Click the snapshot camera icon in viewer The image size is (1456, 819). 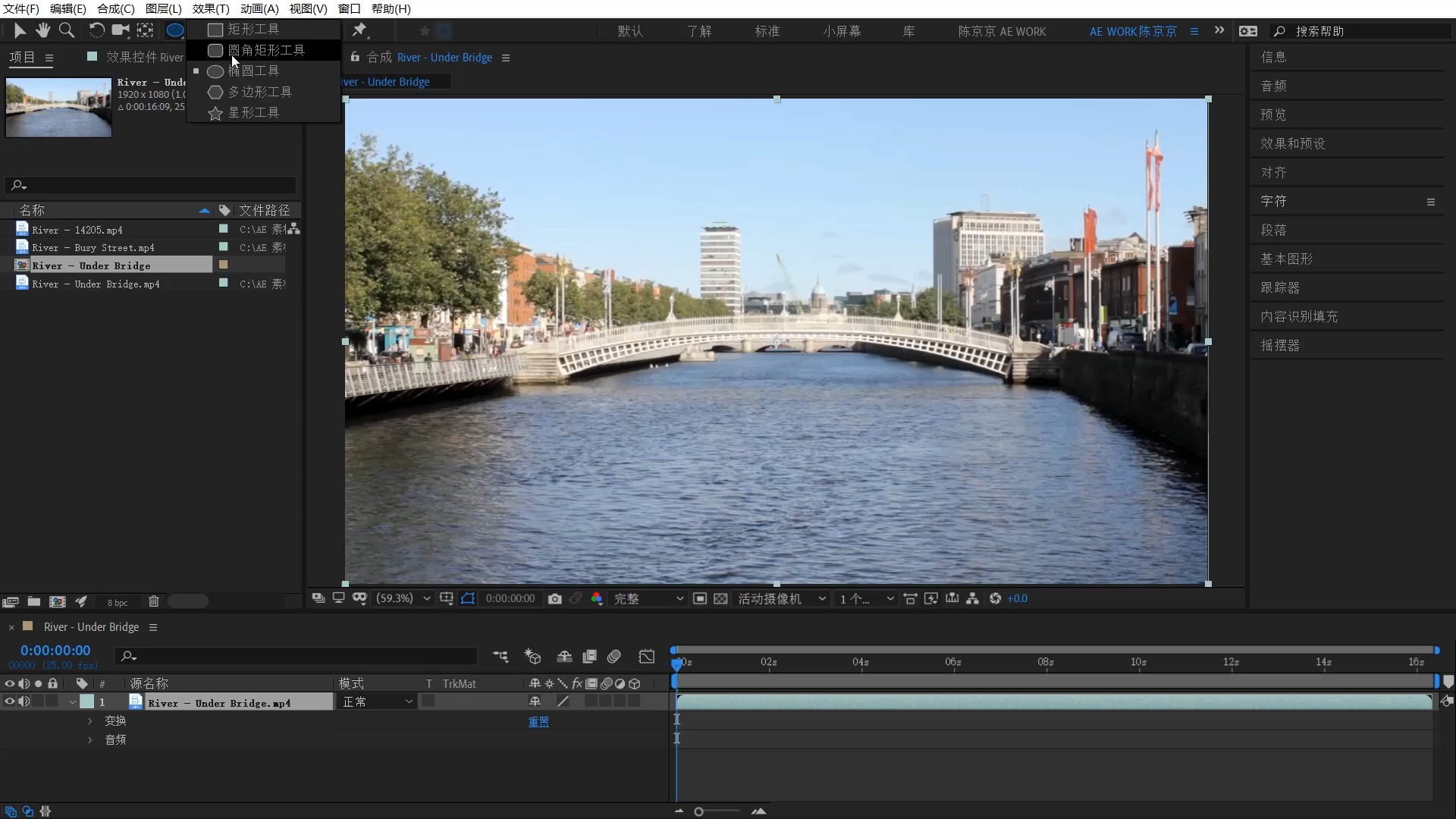(555, 599)
